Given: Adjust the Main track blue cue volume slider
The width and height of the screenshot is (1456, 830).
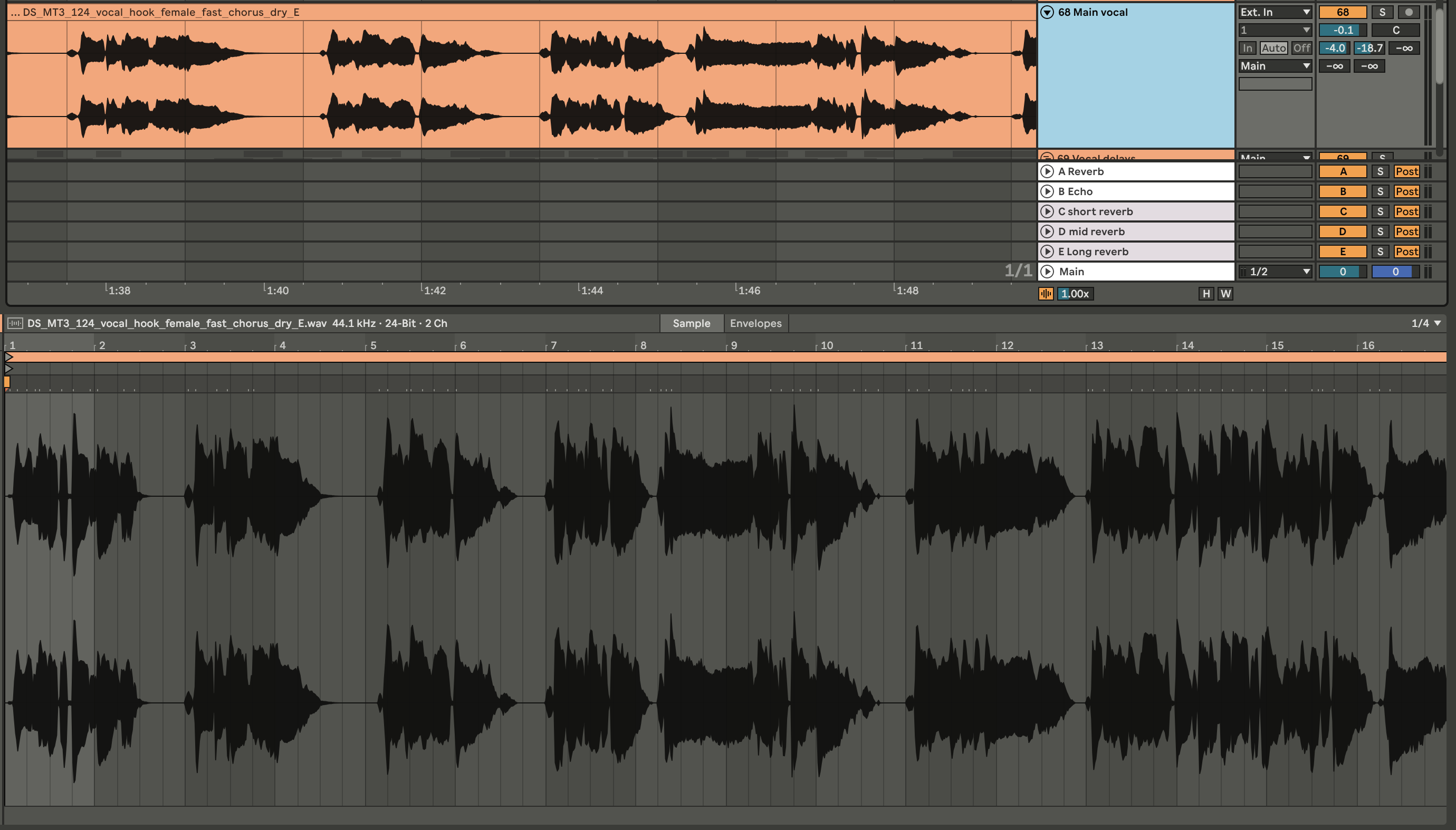Looking at the screenshot, I should [x=1395, y=272].
